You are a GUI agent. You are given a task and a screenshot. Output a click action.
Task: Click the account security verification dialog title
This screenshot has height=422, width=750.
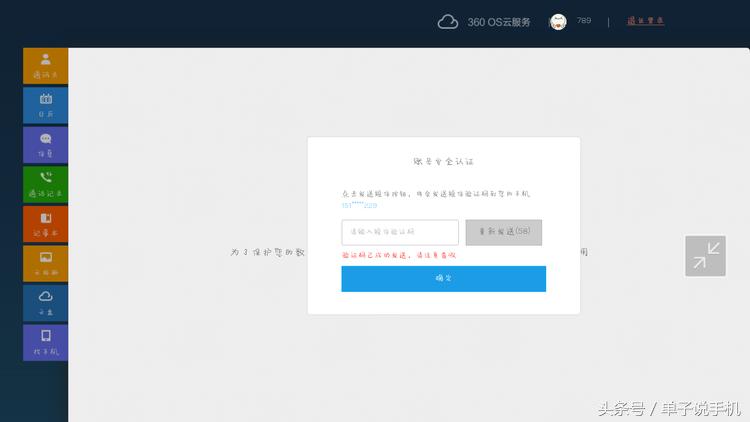(443, 162)
